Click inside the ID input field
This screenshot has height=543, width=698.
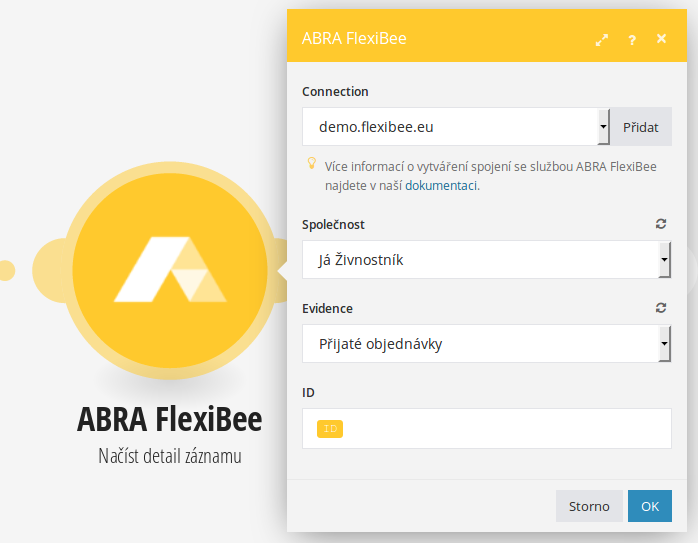pyautogui.click(x=487, y=429)
